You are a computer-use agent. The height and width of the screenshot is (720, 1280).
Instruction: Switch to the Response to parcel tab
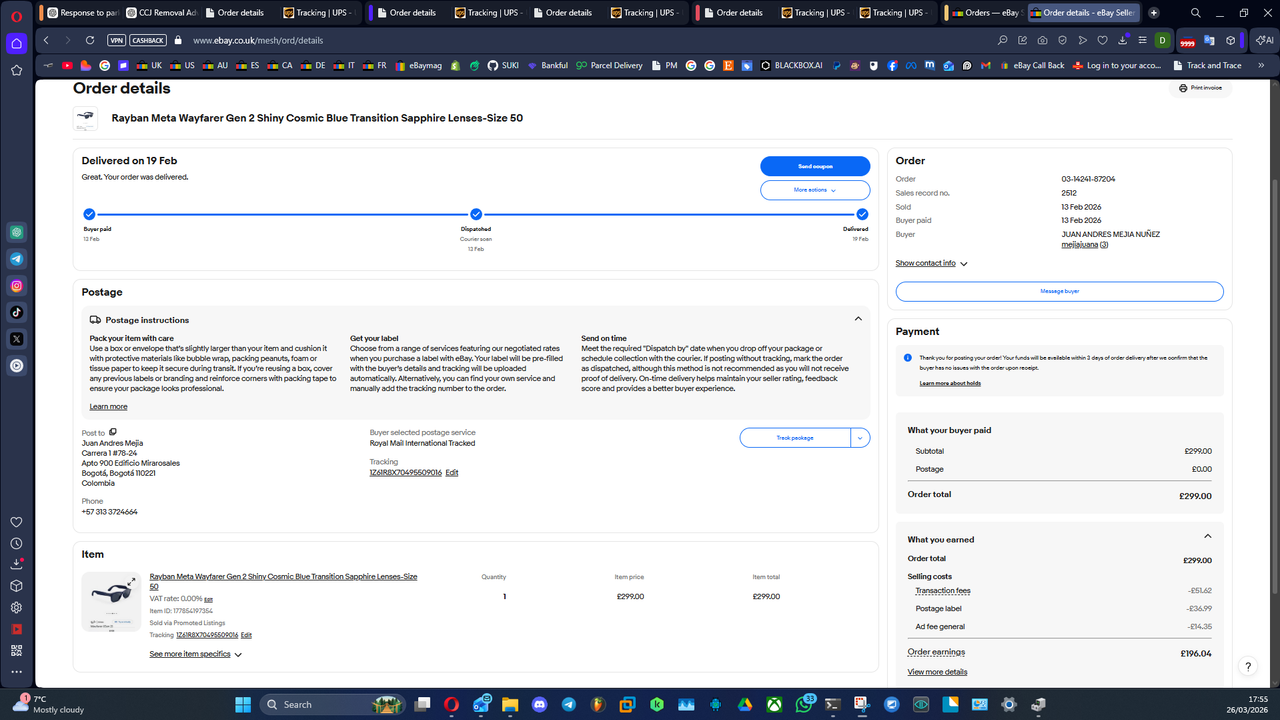81,13
